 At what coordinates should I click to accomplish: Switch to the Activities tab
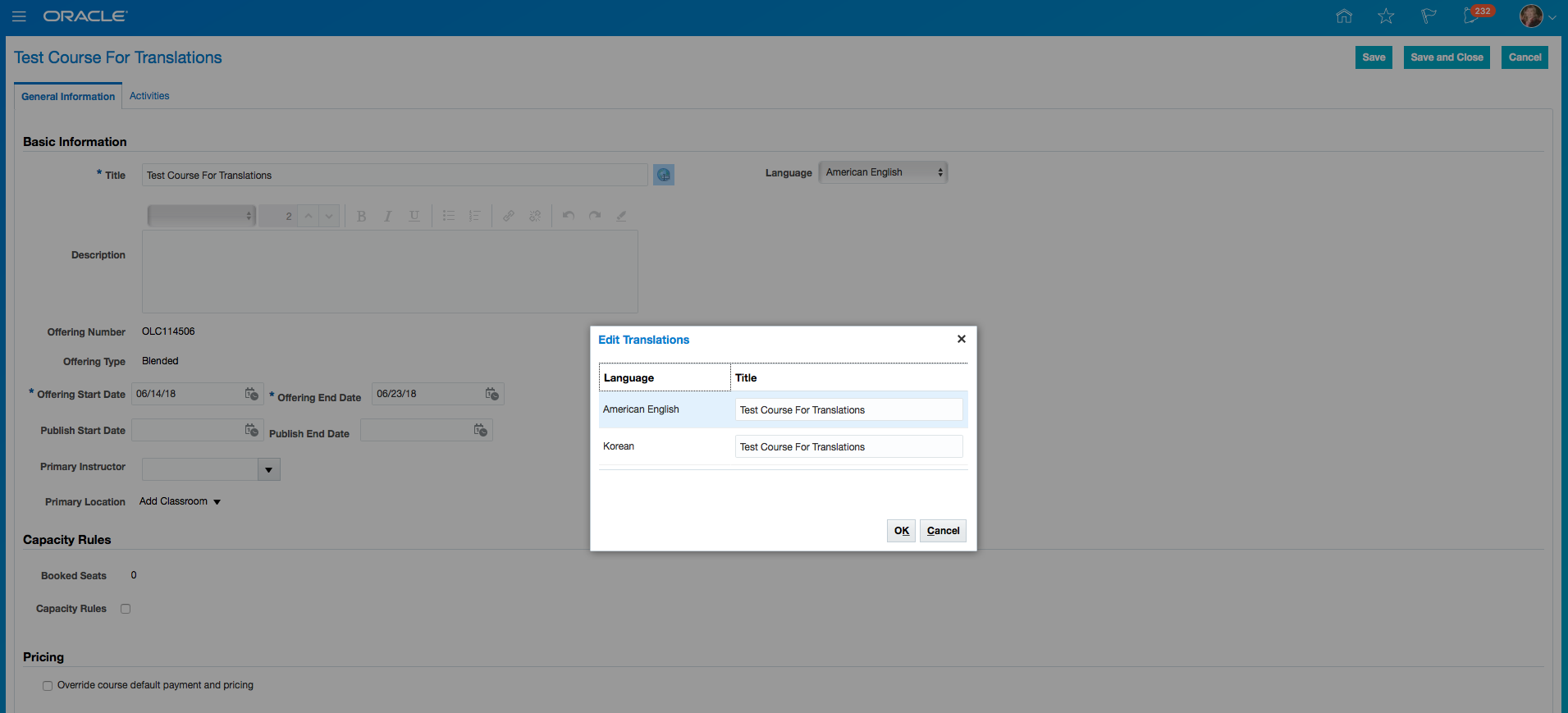click(149, 96)
